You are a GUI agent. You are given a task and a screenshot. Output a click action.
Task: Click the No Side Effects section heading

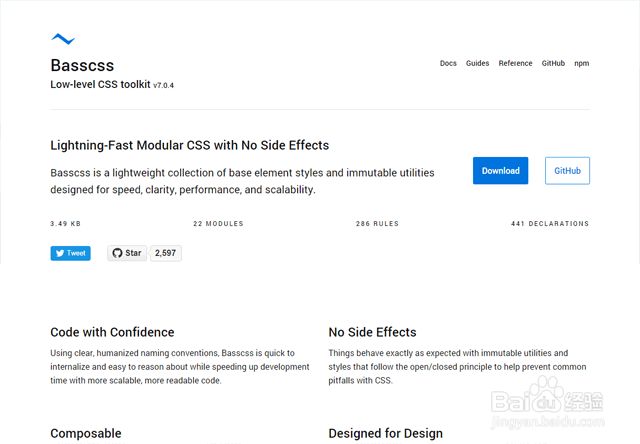tap(372, 332)
